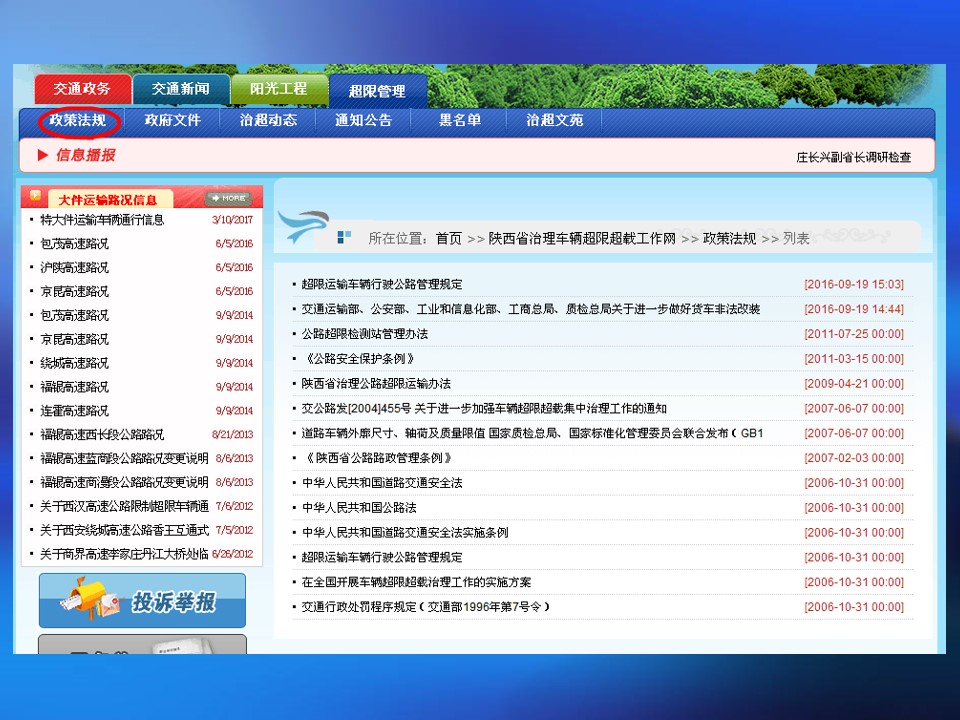The width and height of the screenshot is (960, 720).
Task: Click the red 信息播报 arrow icon
Action: [43, 155]
